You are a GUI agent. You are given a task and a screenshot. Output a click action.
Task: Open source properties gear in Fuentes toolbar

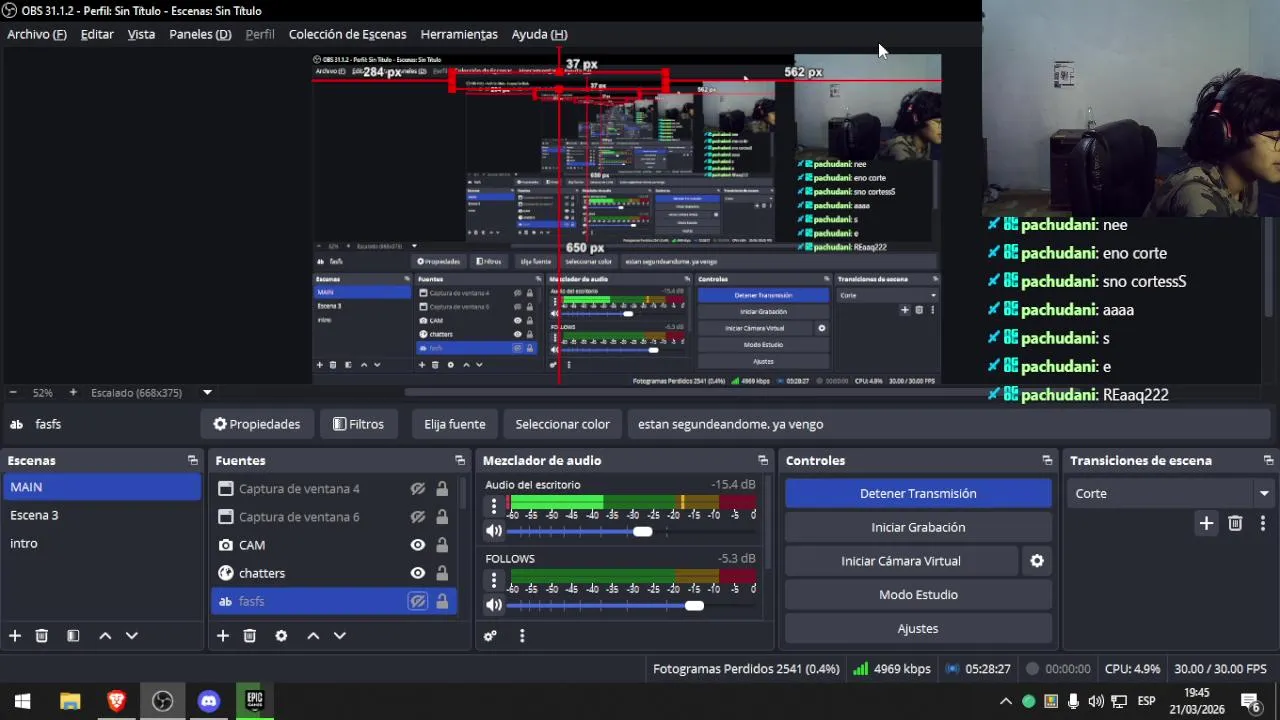(x=281, y=636)
